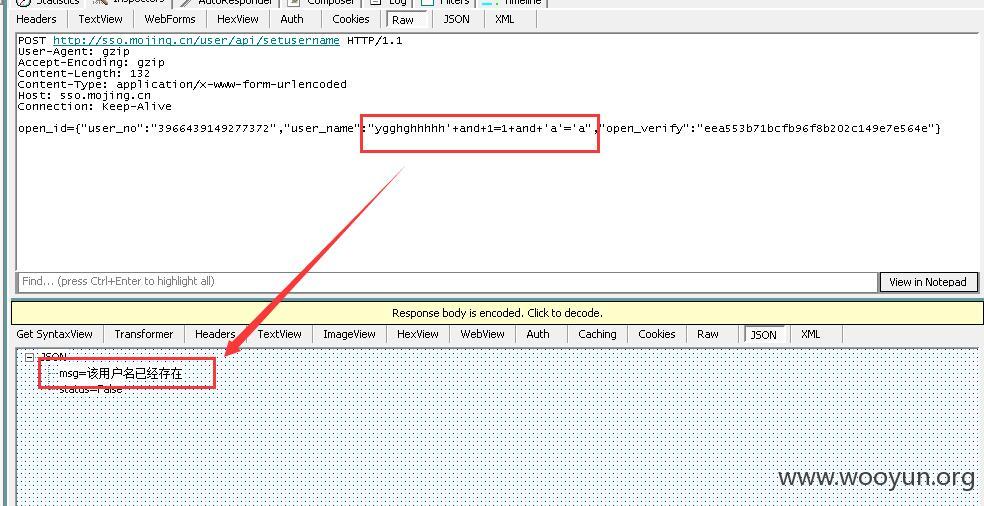984x506 pixels.
Task: Select the msg=该用户名已经存在 tree row
Action: point(120,374)
